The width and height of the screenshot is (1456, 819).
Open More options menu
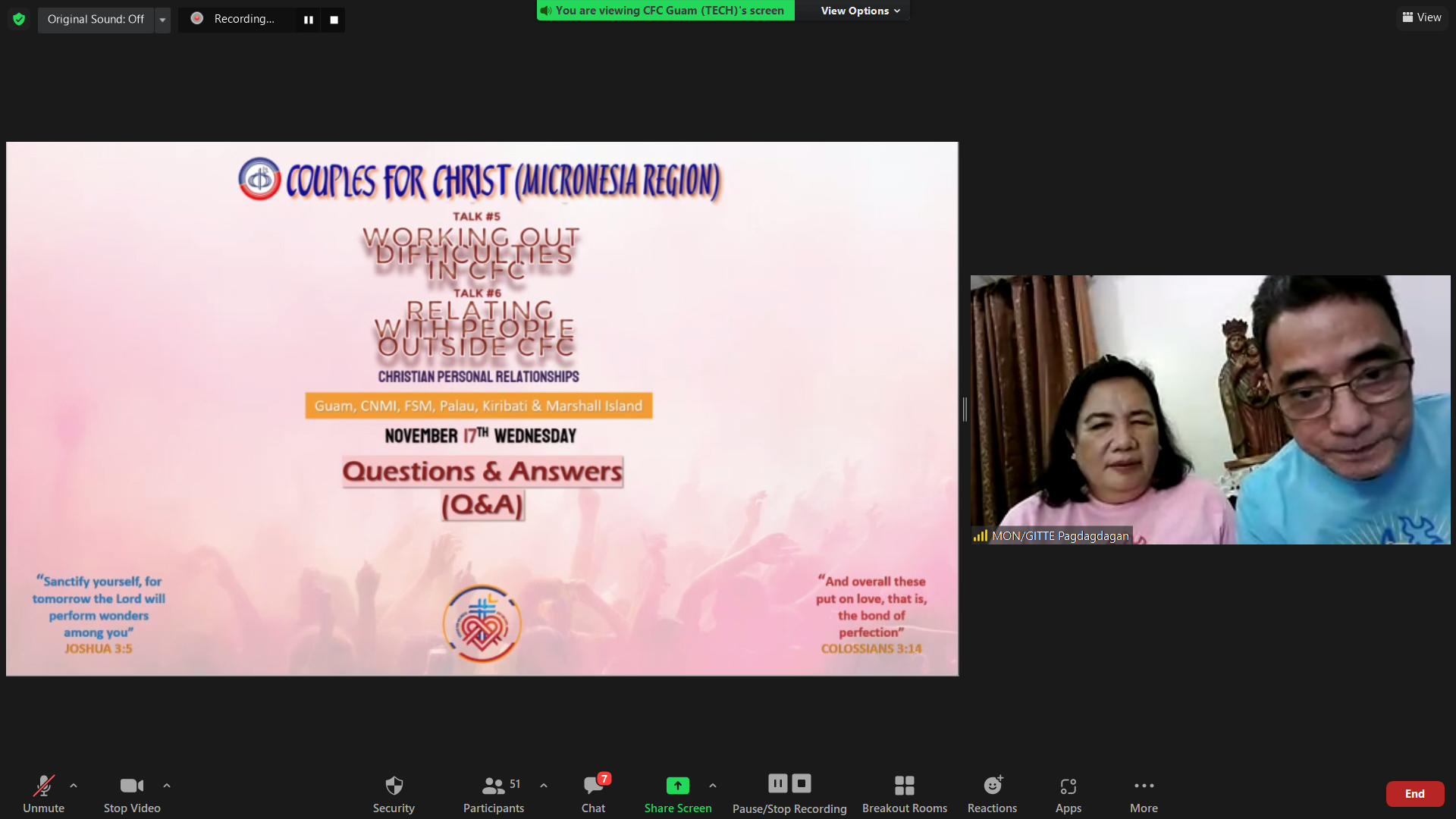(x=1144, y=794)
